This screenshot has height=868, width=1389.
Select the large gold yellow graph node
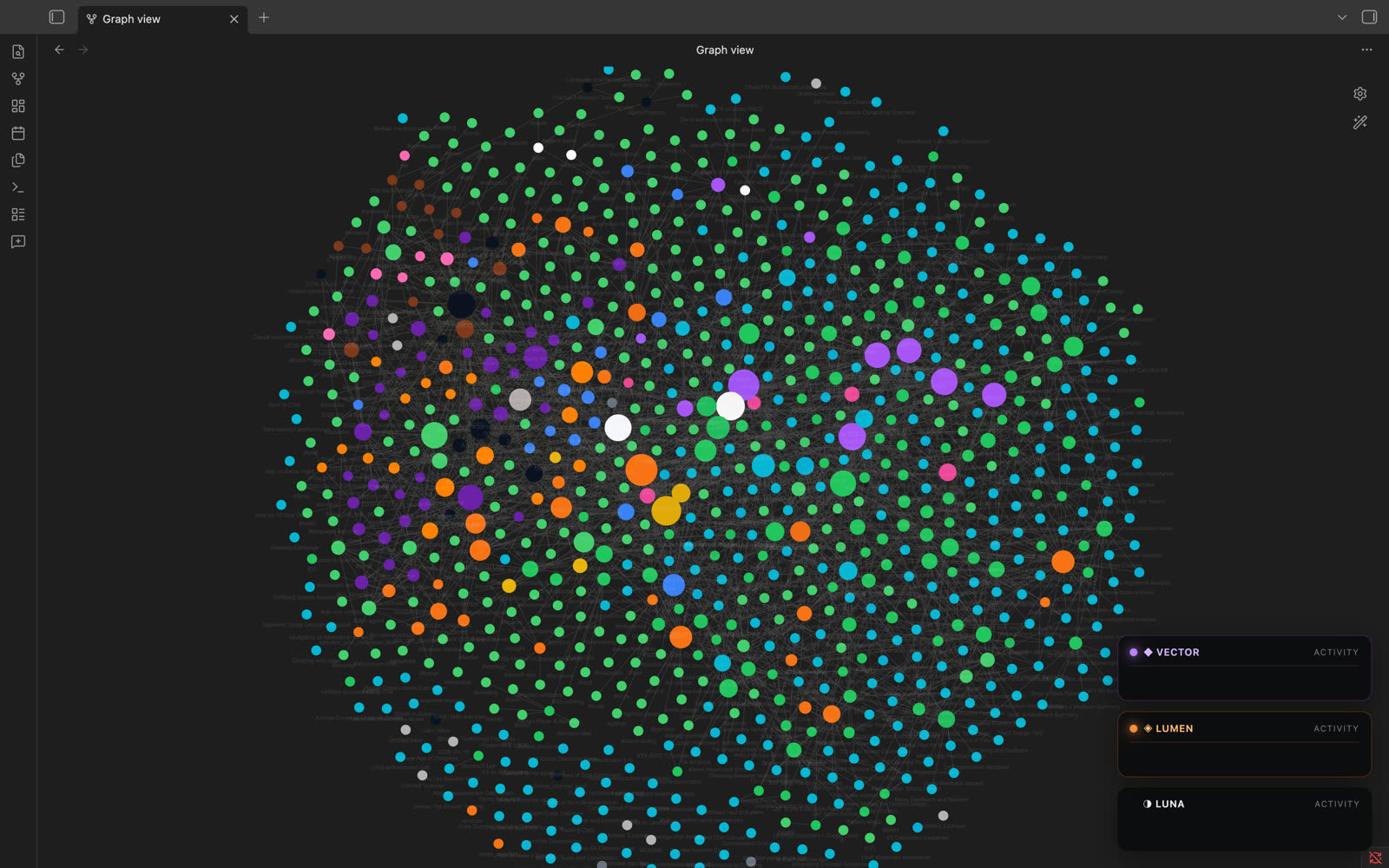pos(667,510)
